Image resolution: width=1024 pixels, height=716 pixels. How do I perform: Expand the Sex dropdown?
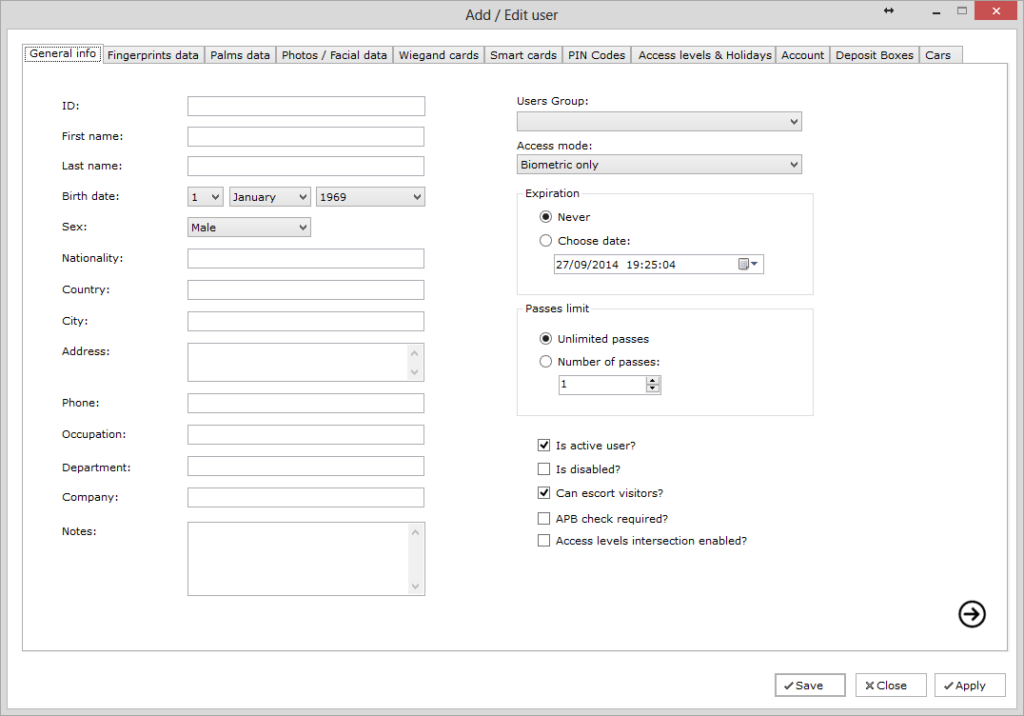click(x=249, y=228)
